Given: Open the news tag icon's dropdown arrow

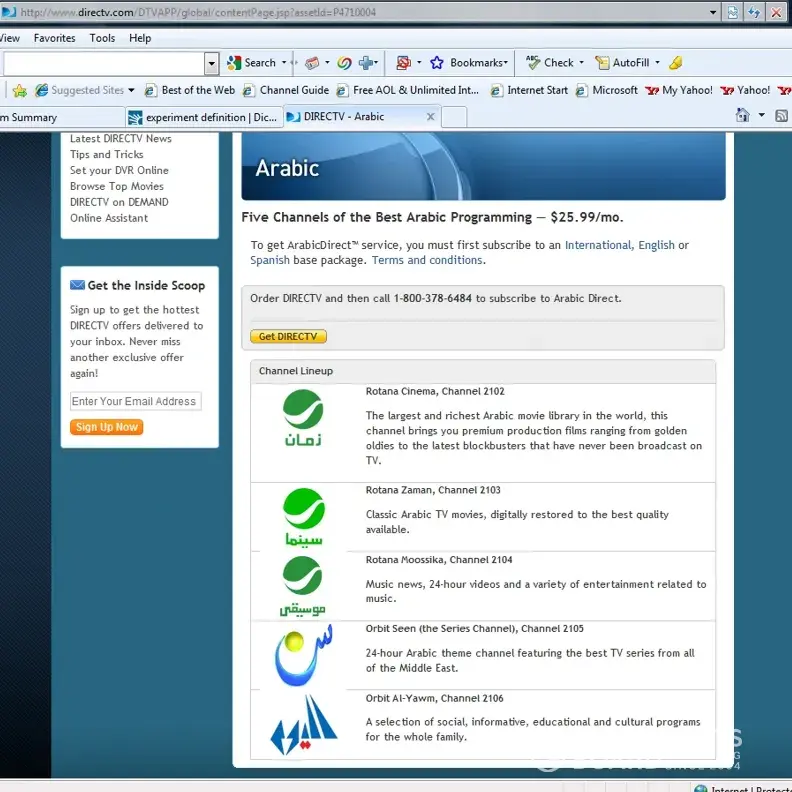Looking at the screenshot, I should (327, 63).
